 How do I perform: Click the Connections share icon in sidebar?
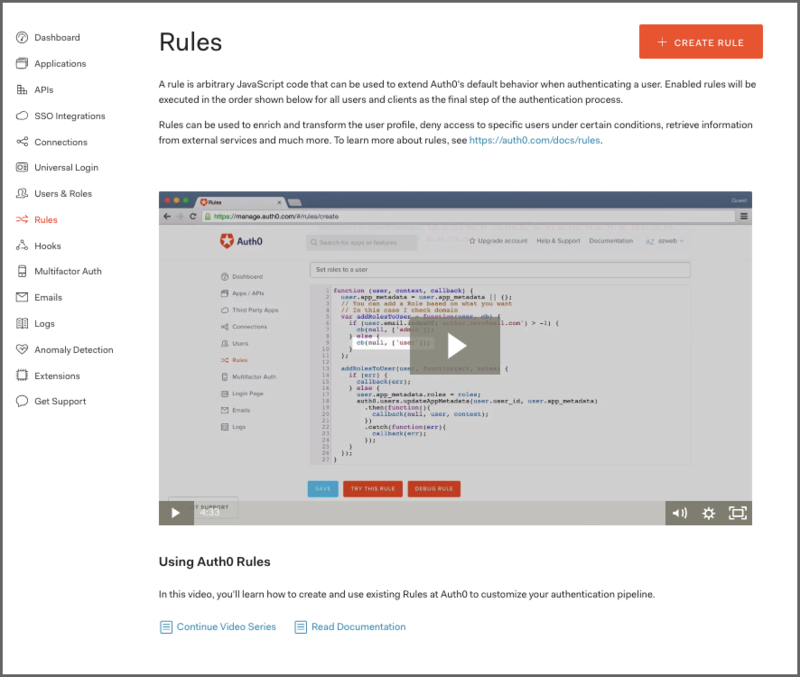[22, 142]
